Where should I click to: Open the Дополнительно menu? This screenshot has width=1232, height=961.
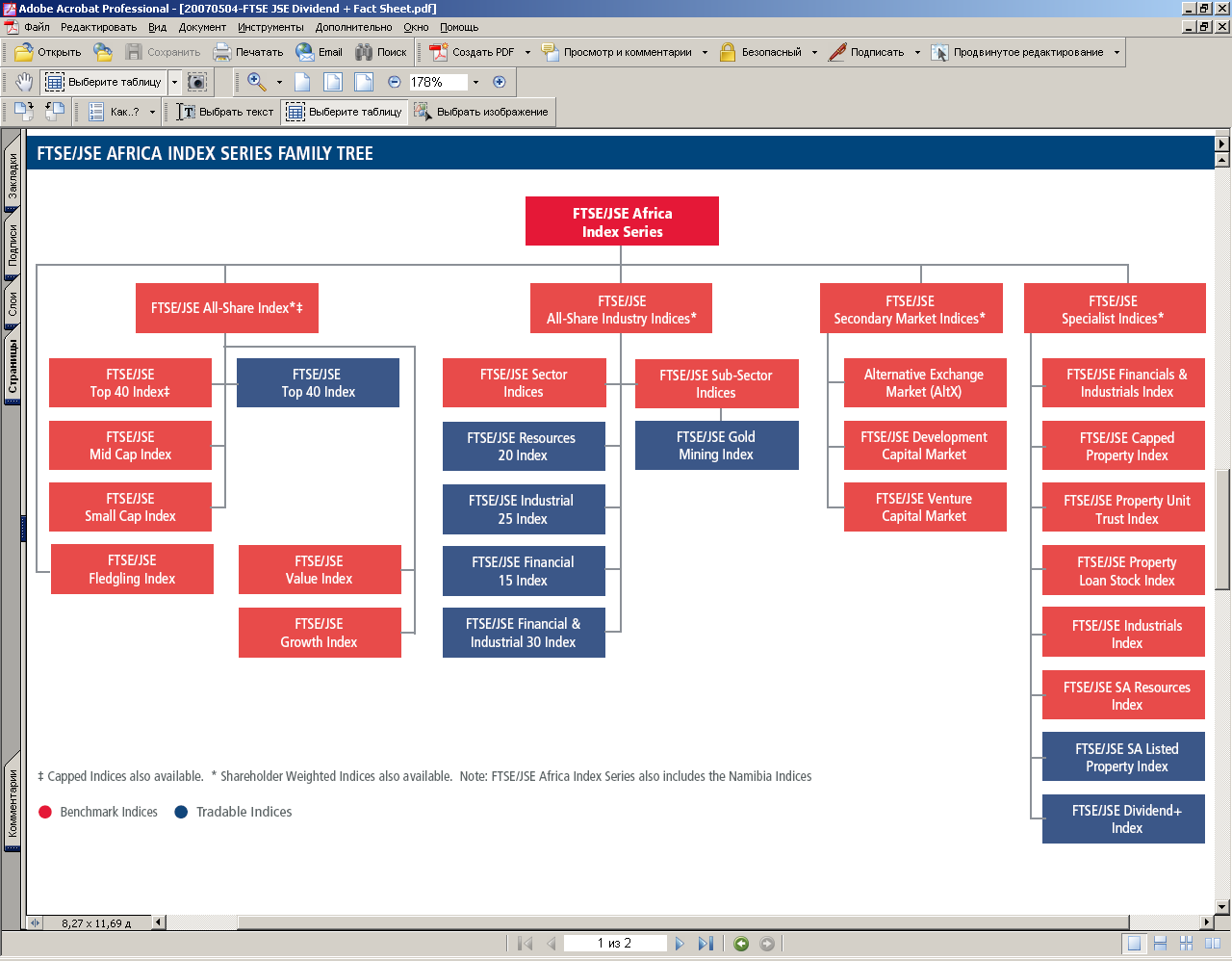click(353, 27)
